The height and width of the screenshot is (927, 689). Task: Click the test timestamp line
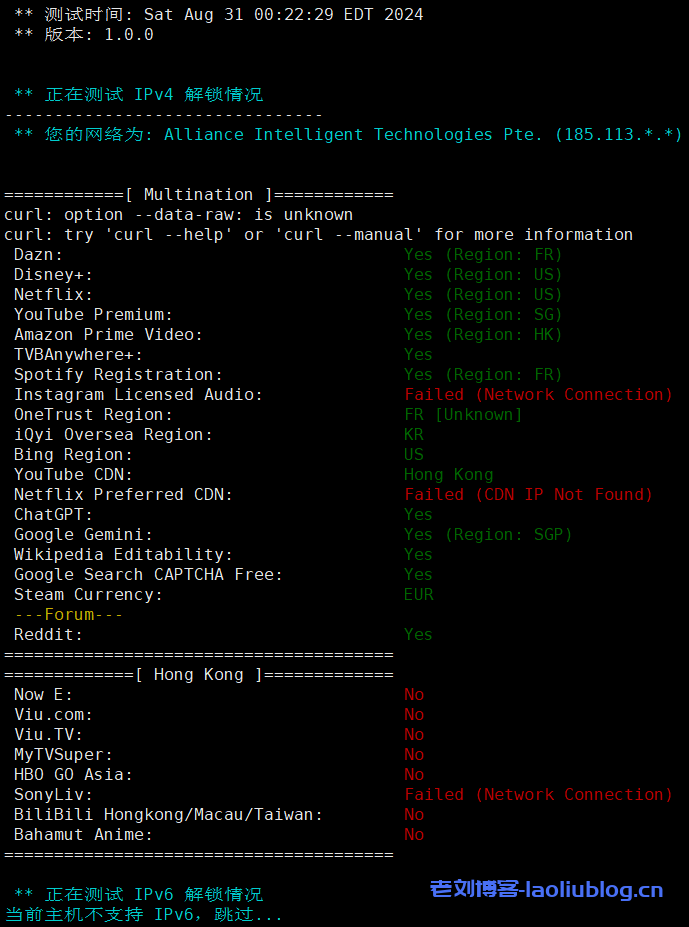coord(218,14)
